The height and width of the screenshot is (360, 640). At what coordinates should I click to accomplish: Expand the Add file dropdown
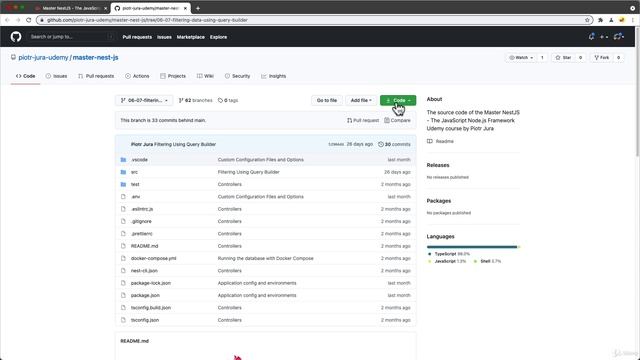click(x=361, y=100)
